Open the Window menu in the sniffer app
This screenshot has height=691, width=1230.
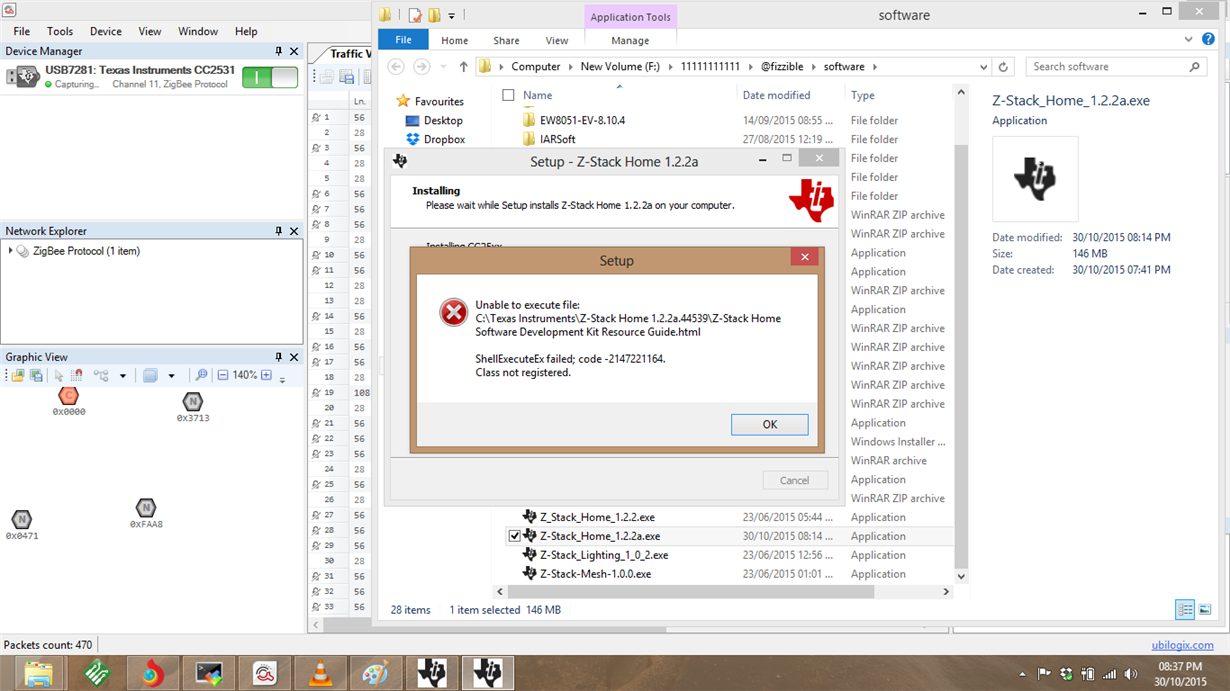coord(198,31)
